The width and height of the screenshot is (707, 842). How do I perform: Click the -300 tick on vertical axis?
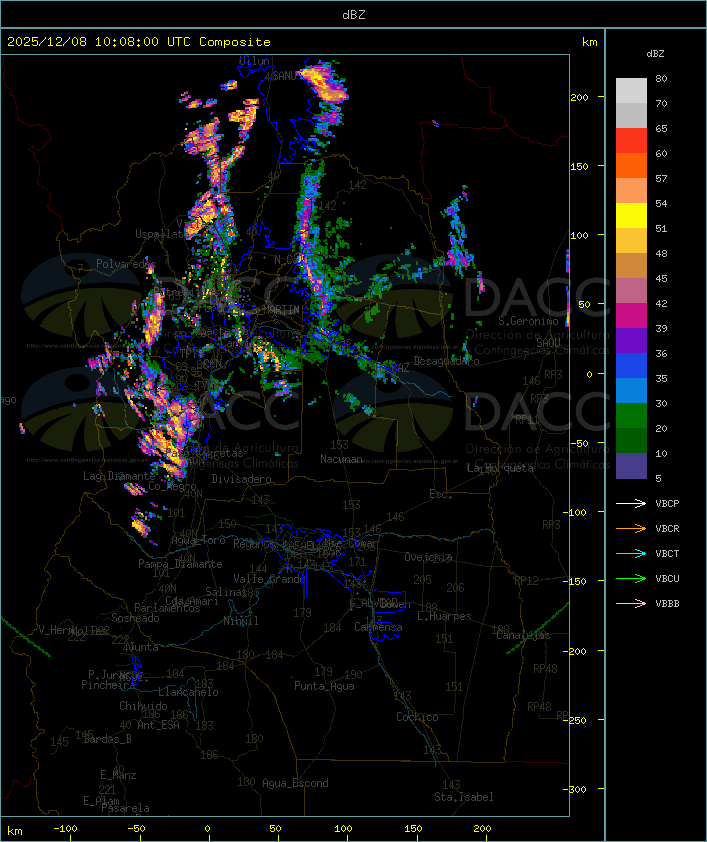click(x=575, y=789)
